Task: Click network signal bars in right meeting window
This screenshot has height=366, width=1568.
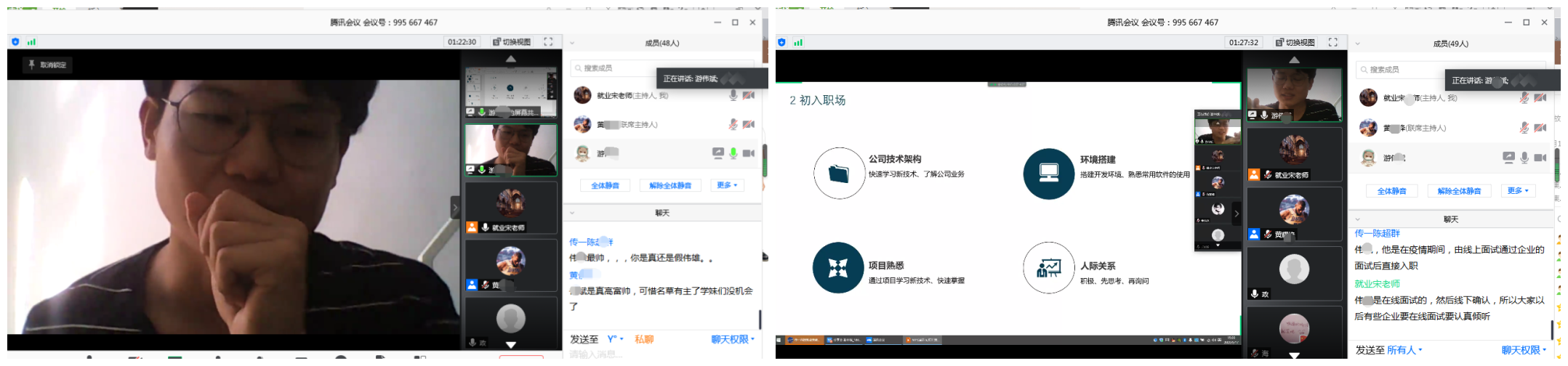Action: pyautogui.click(x=798, y=42)
